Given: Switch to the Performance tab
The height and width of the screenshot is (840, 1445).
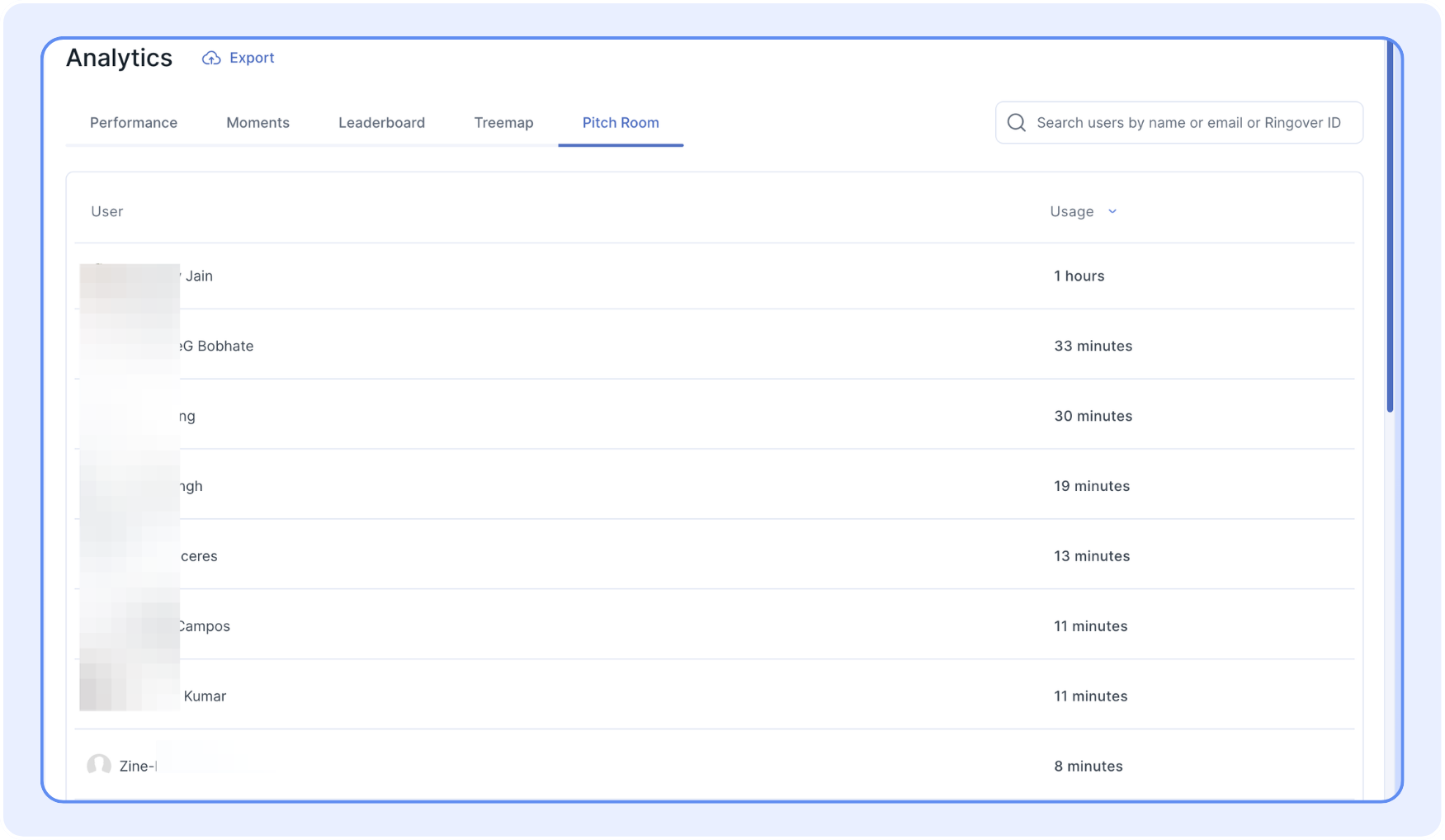Looking at the screenshot, I should pyautogui.click(x=134, y=123).
